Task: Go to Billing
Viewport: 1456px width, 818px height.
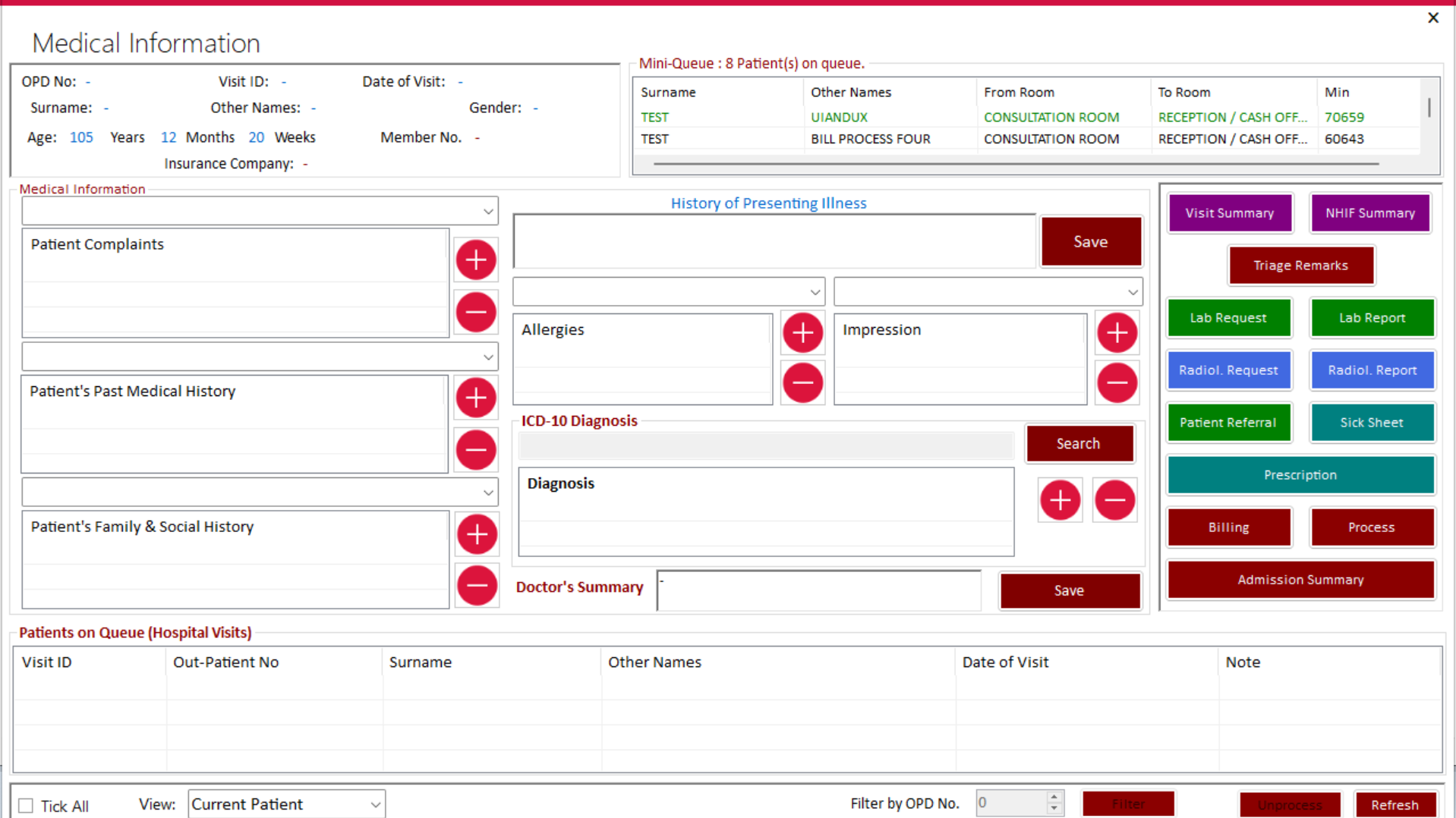Action: [1228, 527]
